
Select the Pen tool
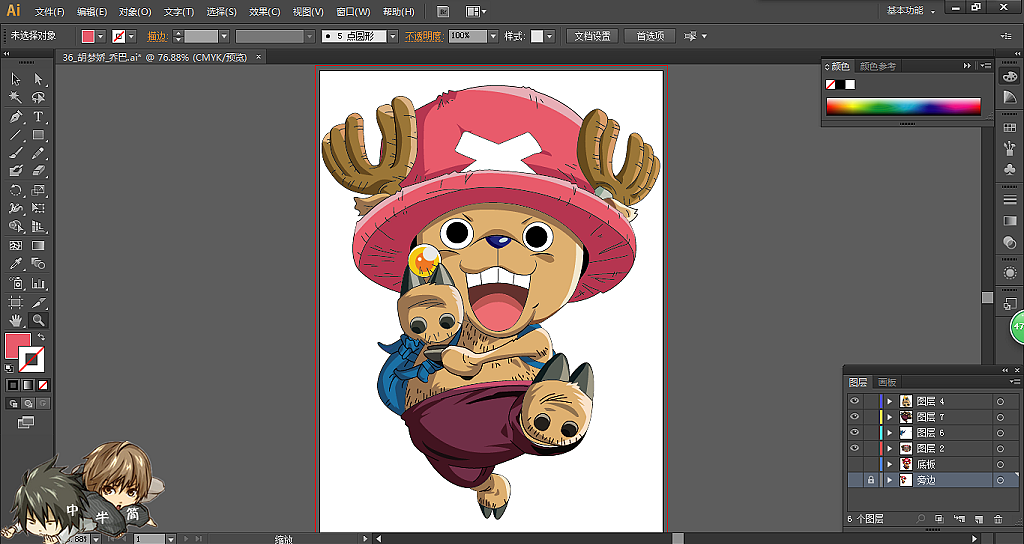click(16, 117)
